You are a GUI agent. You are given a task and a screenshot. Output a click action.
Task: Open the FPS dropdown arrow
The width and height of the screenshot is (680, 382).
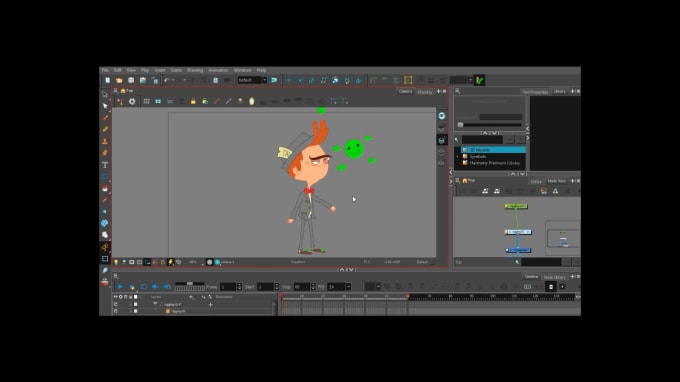pos(348,287)
